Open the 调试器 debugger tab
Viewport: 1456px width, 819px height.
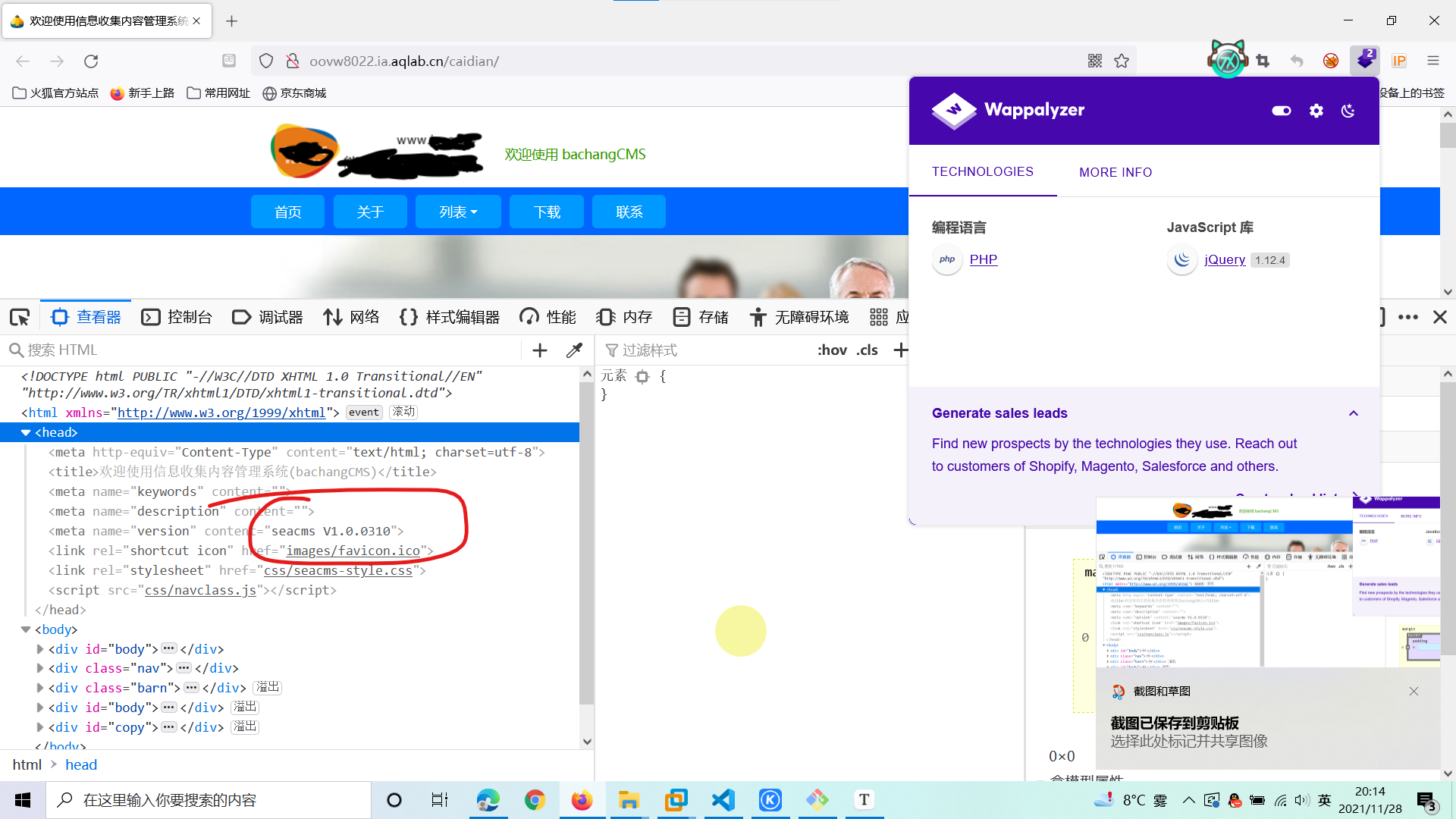pyautogui.click(x=268, y=317)
